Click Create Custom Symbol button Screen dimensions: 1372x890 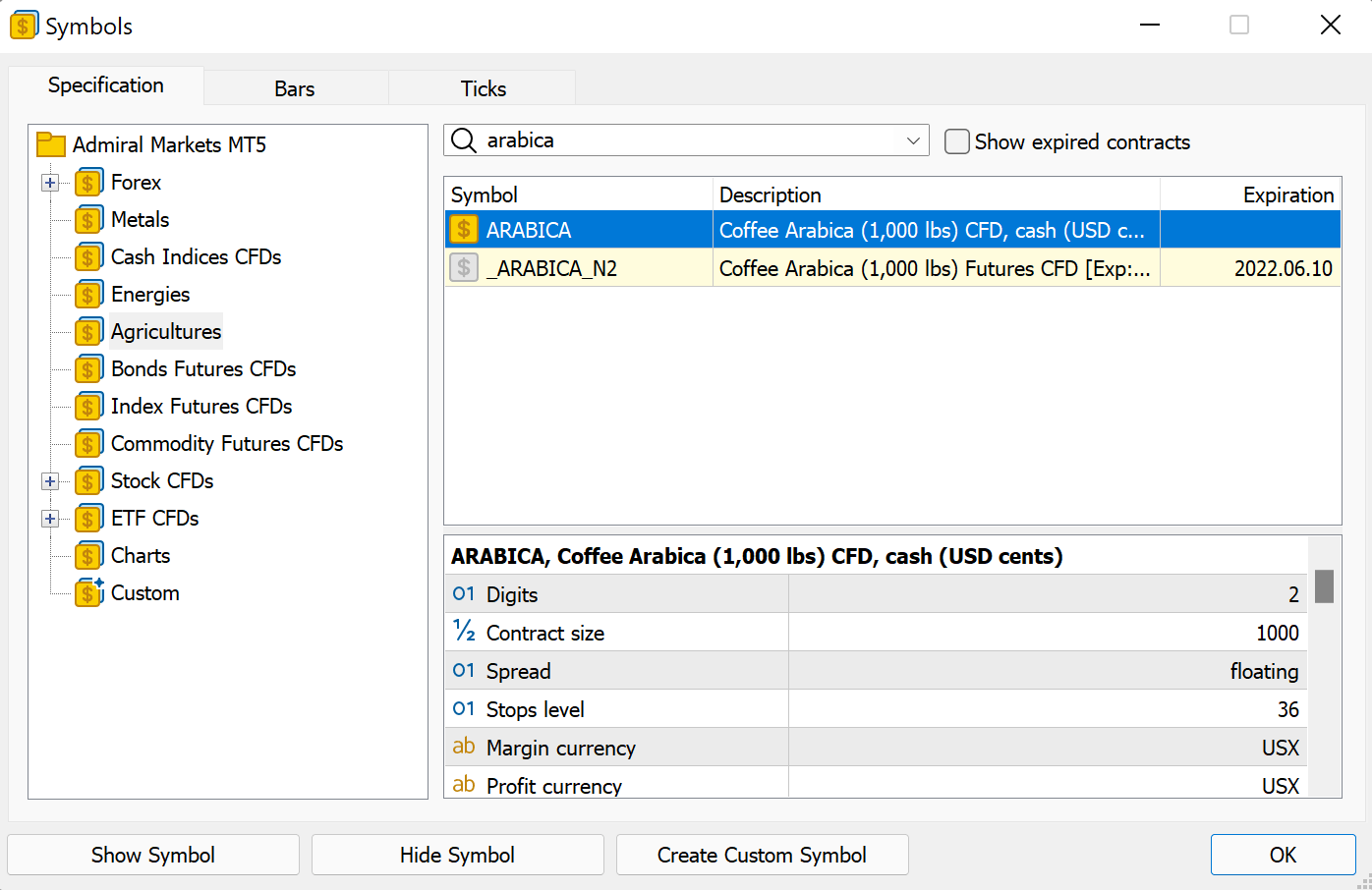point(762,855)
